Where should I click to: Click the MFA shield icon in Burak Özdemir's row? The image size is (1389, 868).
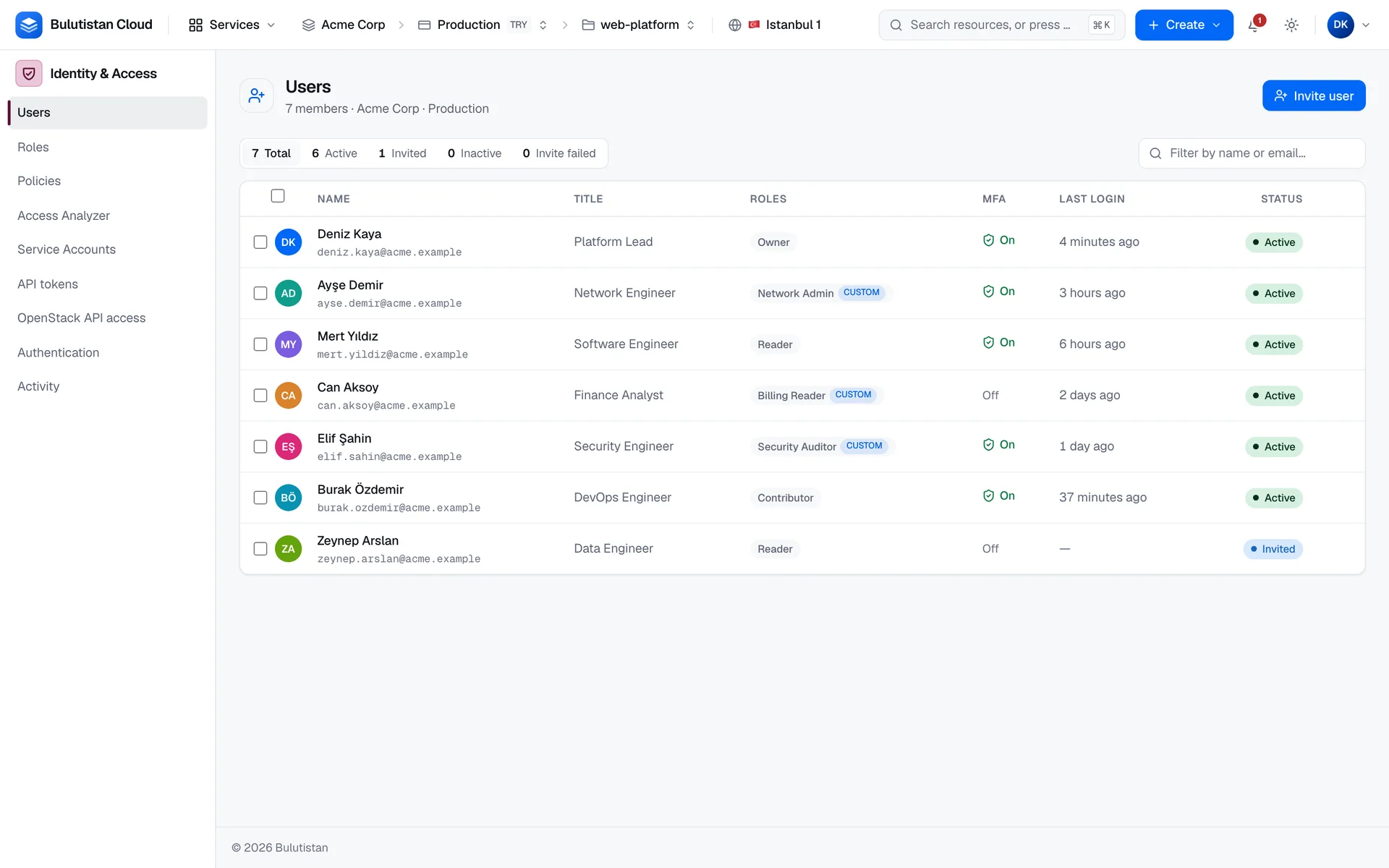click(988, 495)
